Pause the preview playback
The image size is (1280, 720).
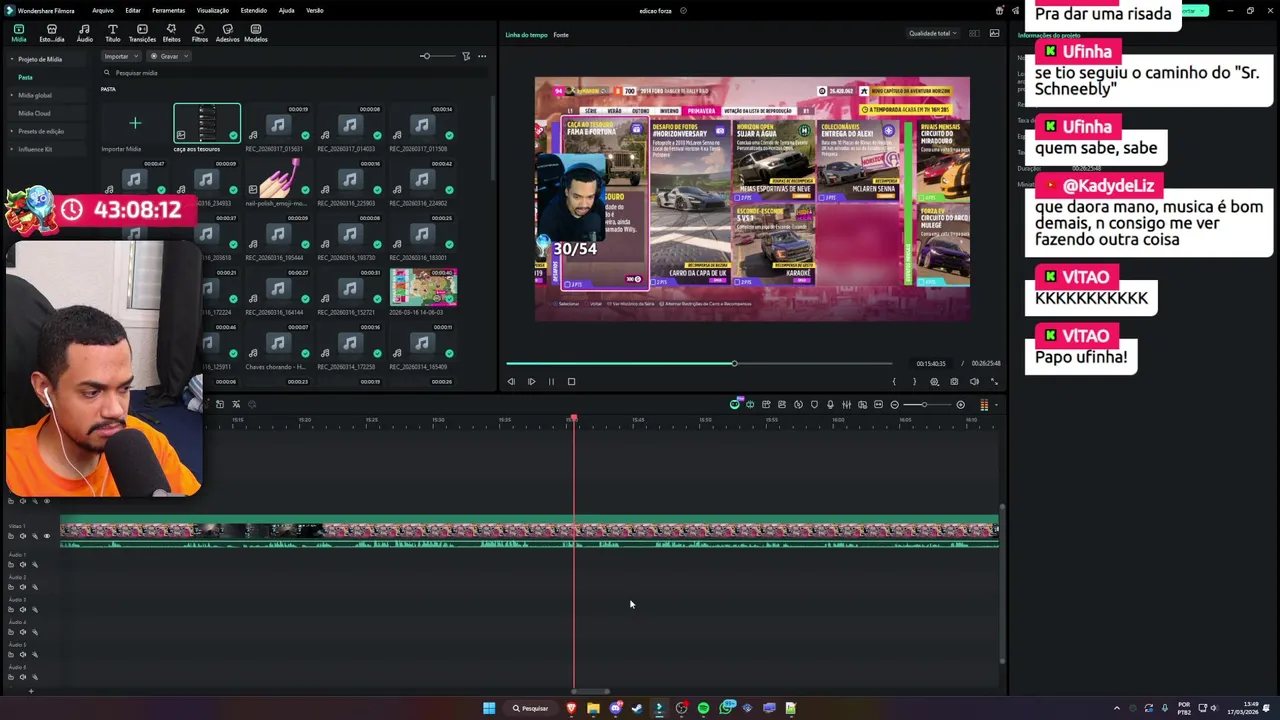[551, 381]
